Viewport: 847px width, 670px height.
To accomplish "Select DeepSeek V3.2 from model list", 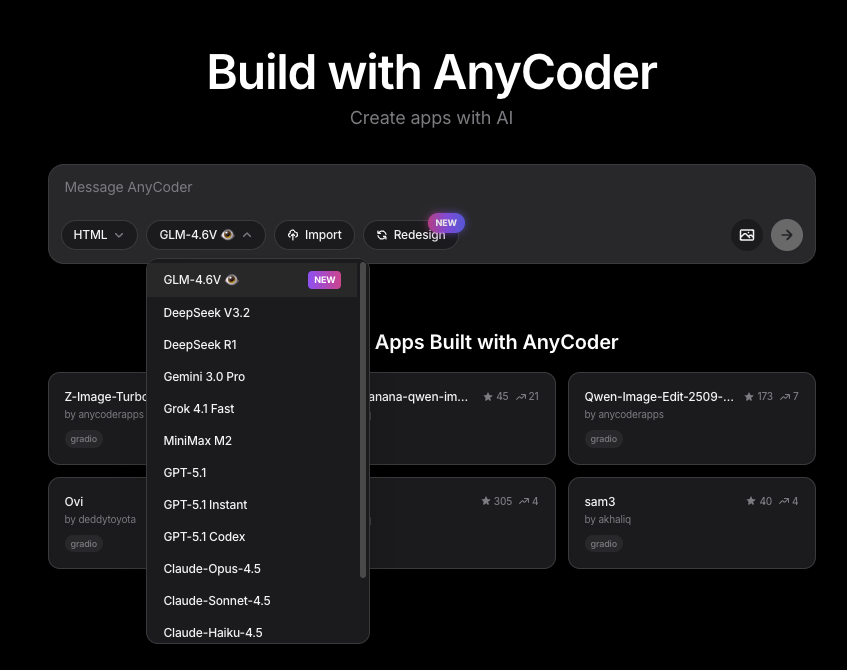I will (x=207, y=312).
